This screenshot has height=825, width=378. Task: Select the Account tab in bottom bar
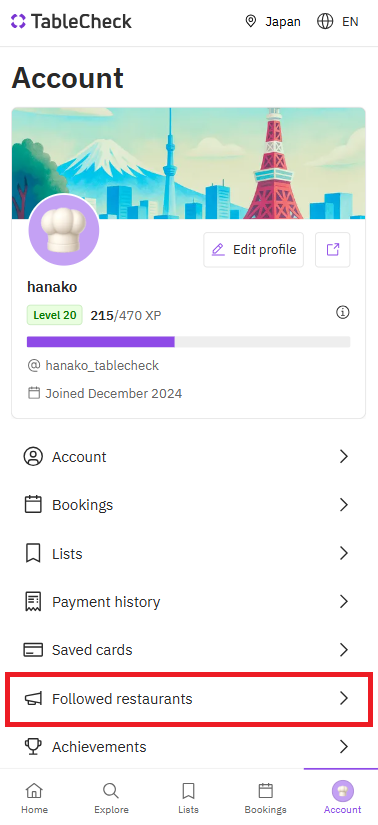click(x=342, y=797)
